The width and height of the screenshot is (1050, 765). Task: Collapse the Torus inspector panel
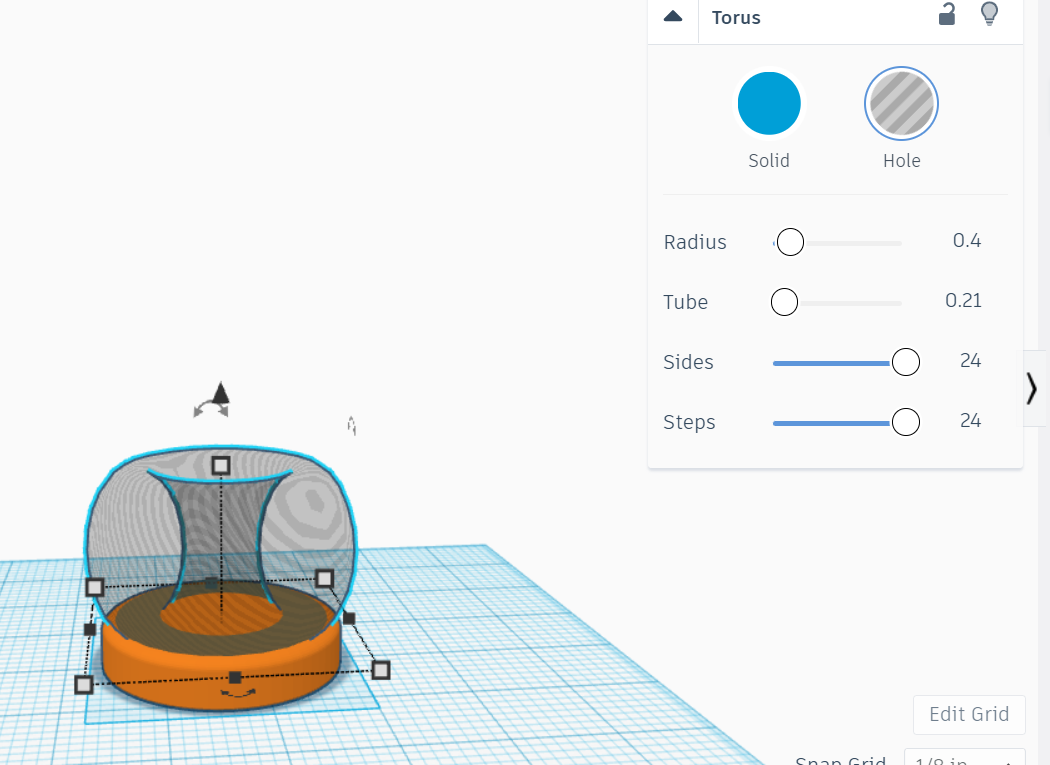[x=671, y=17]
